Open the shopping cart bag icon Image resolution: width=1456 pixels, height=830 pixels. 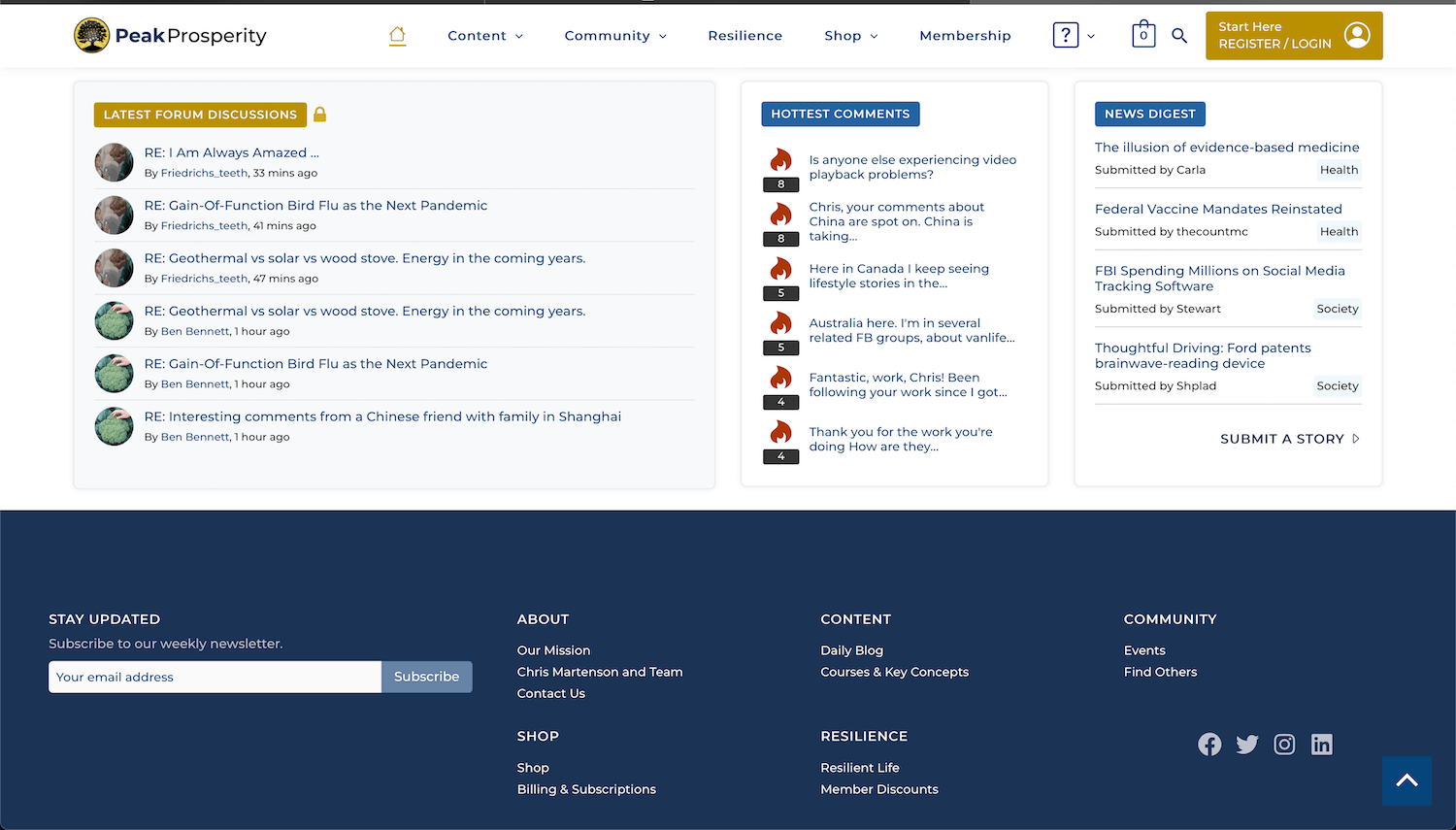click(1143, 34)
